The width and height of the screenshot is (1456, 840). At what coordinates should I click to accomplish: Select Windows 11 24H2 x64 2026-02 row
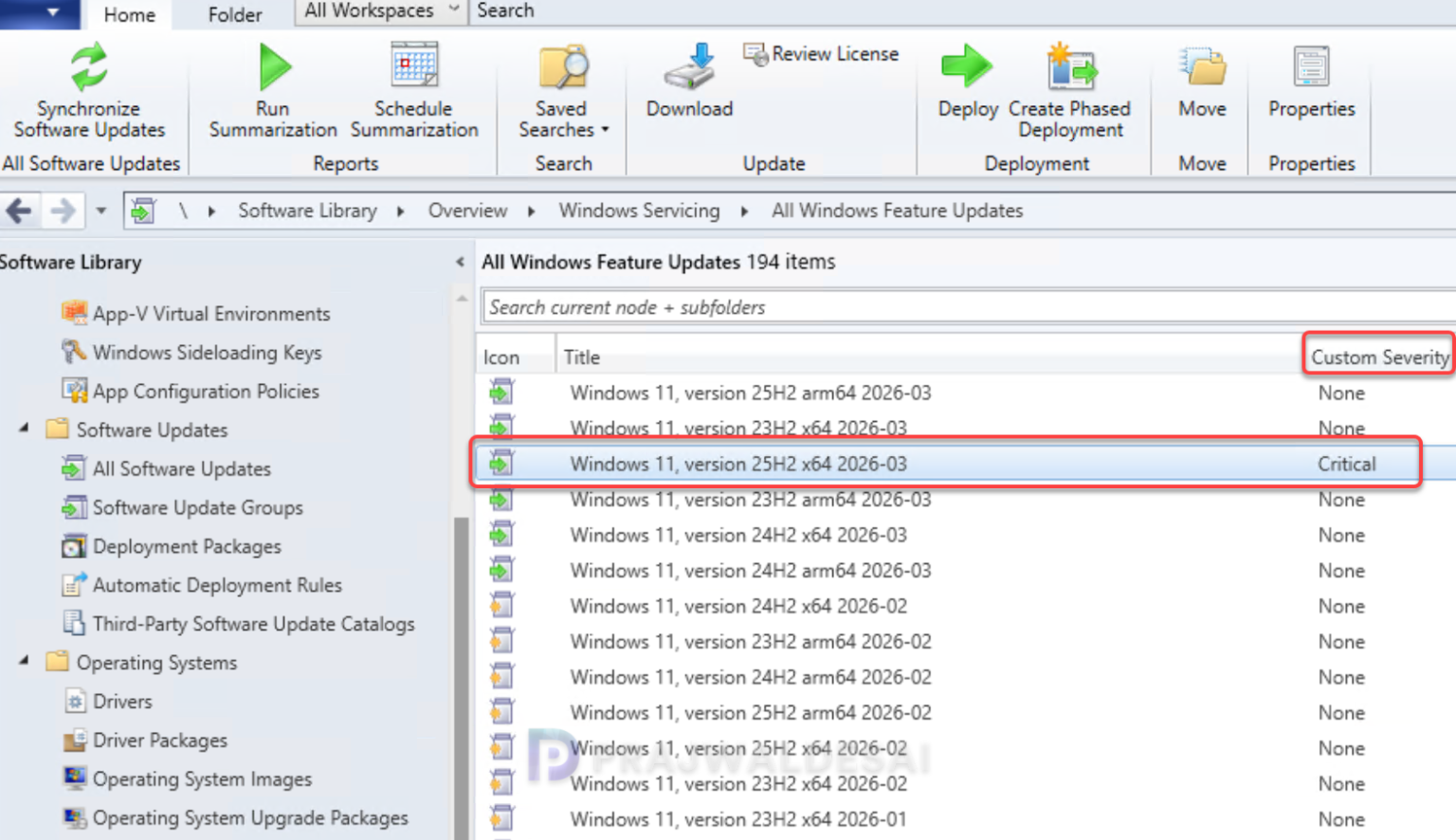[966, 606]
